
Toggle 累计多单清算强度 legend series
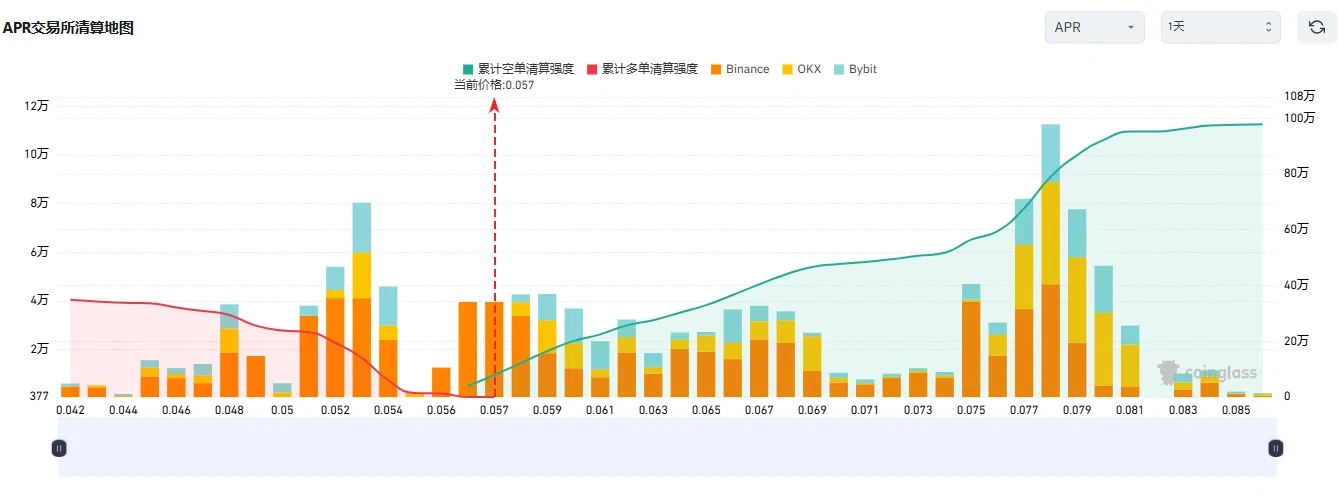tap(641, 69)
